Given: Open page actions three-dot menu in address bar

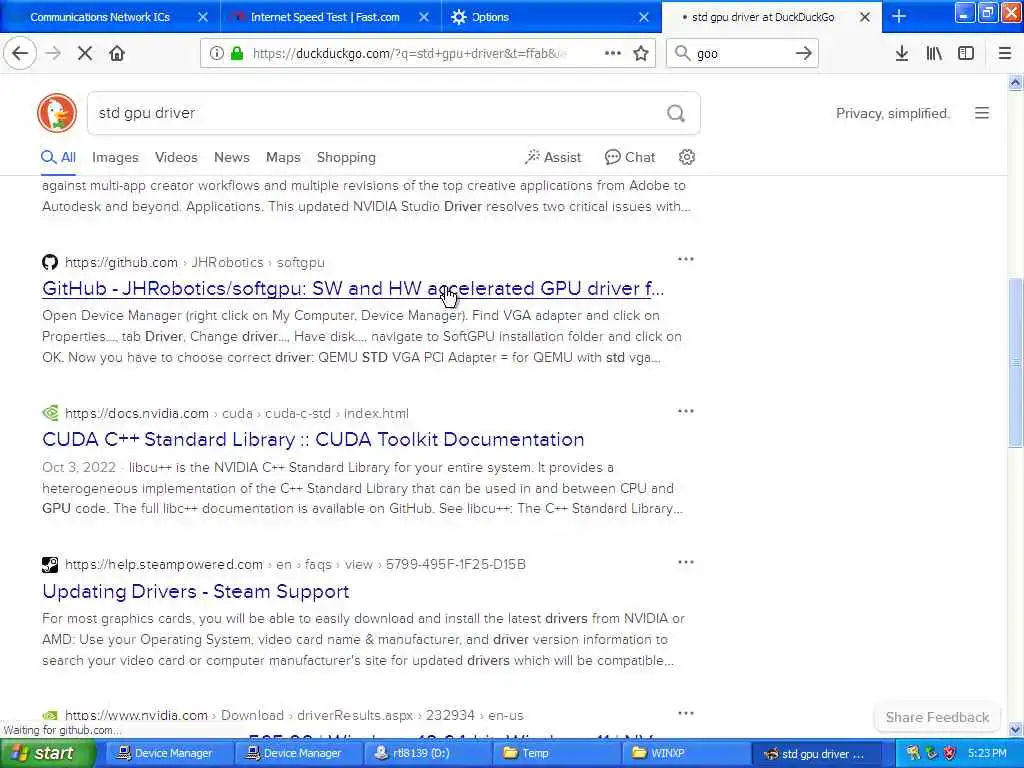Looking at the screenshot, I should [613, 54].
